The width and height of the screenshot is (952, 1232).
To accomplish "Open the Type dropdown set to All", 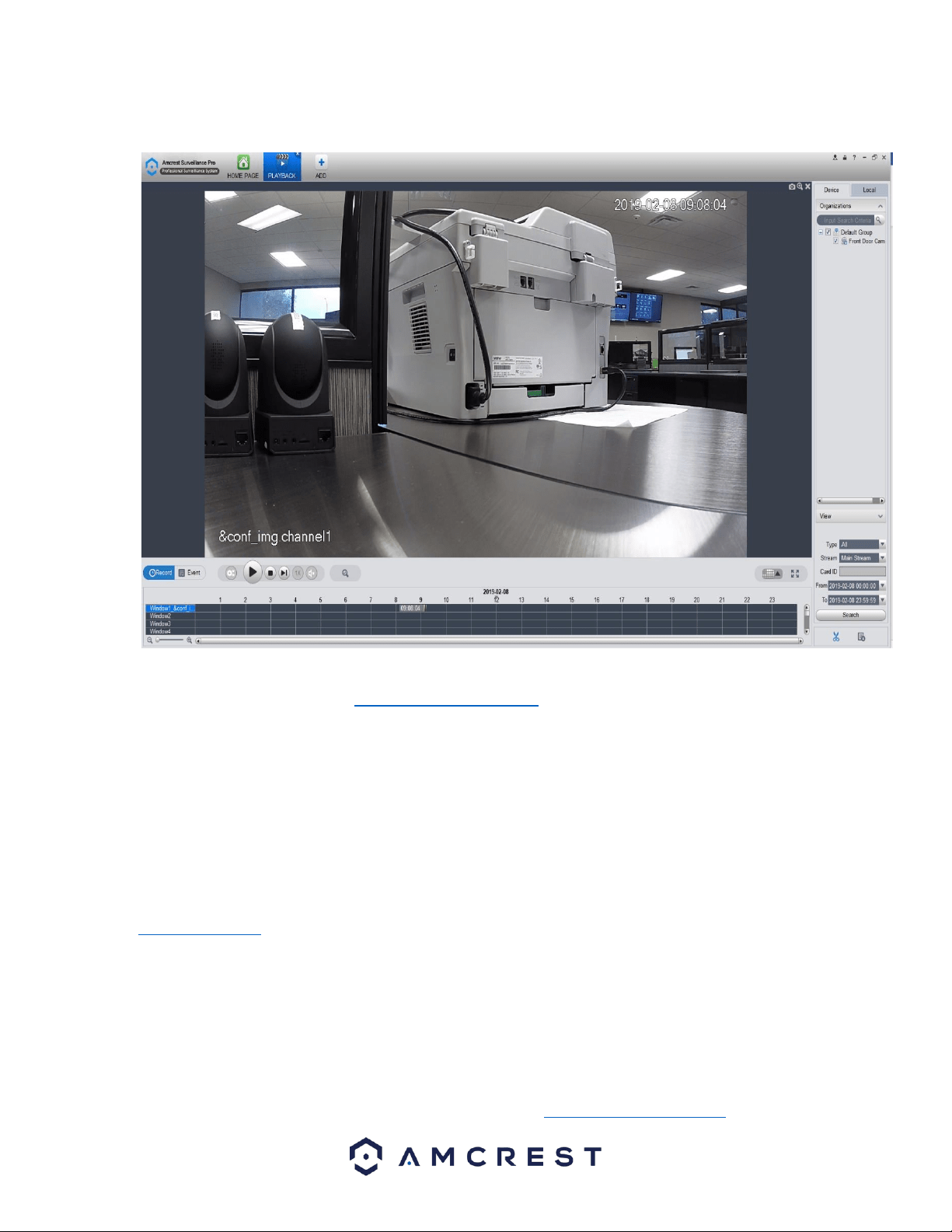I will (862, 544).
